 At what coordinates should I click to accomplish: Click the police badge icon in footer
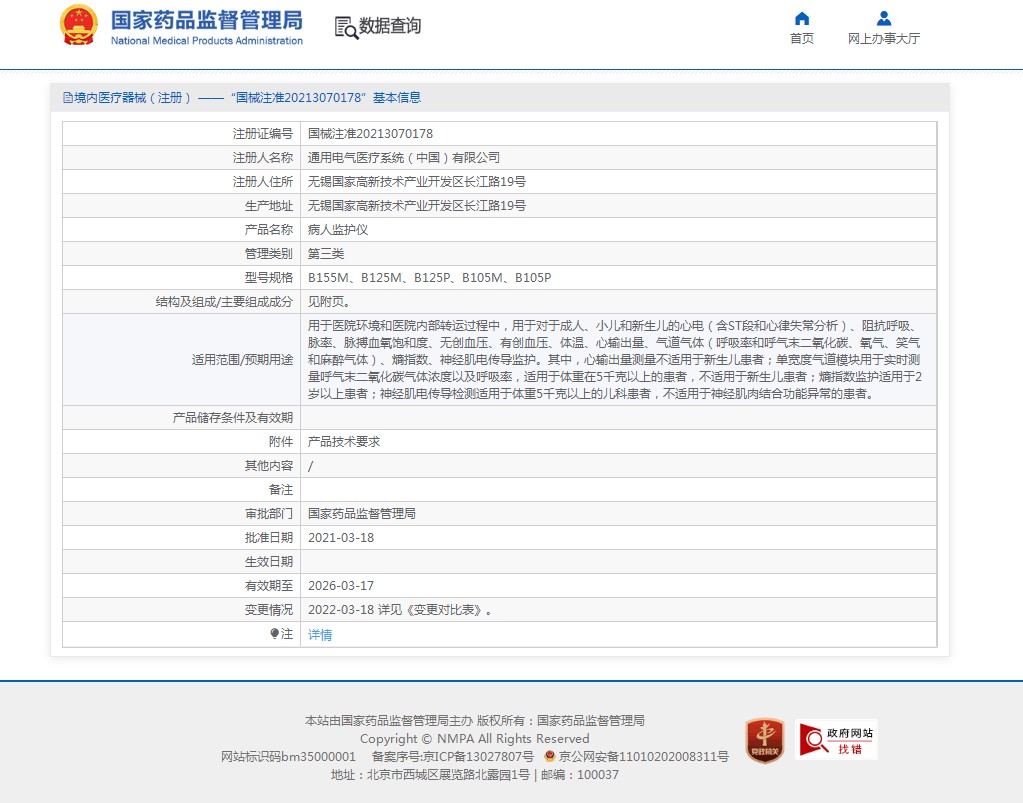coord(550,757)
